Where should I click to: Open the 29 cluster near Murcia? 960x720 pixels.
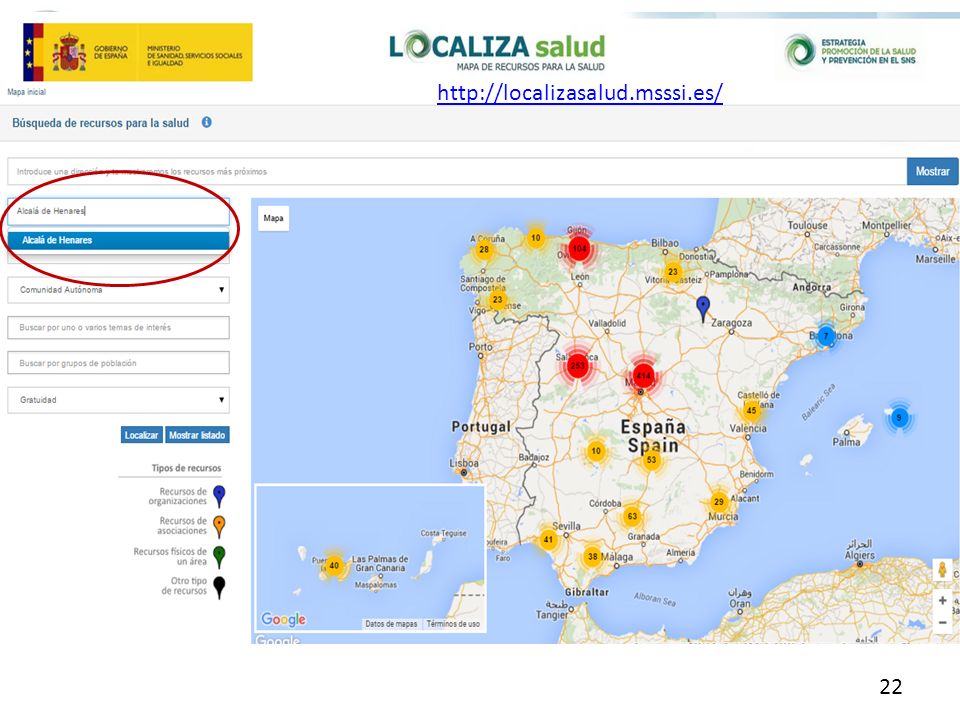point(718,501)
